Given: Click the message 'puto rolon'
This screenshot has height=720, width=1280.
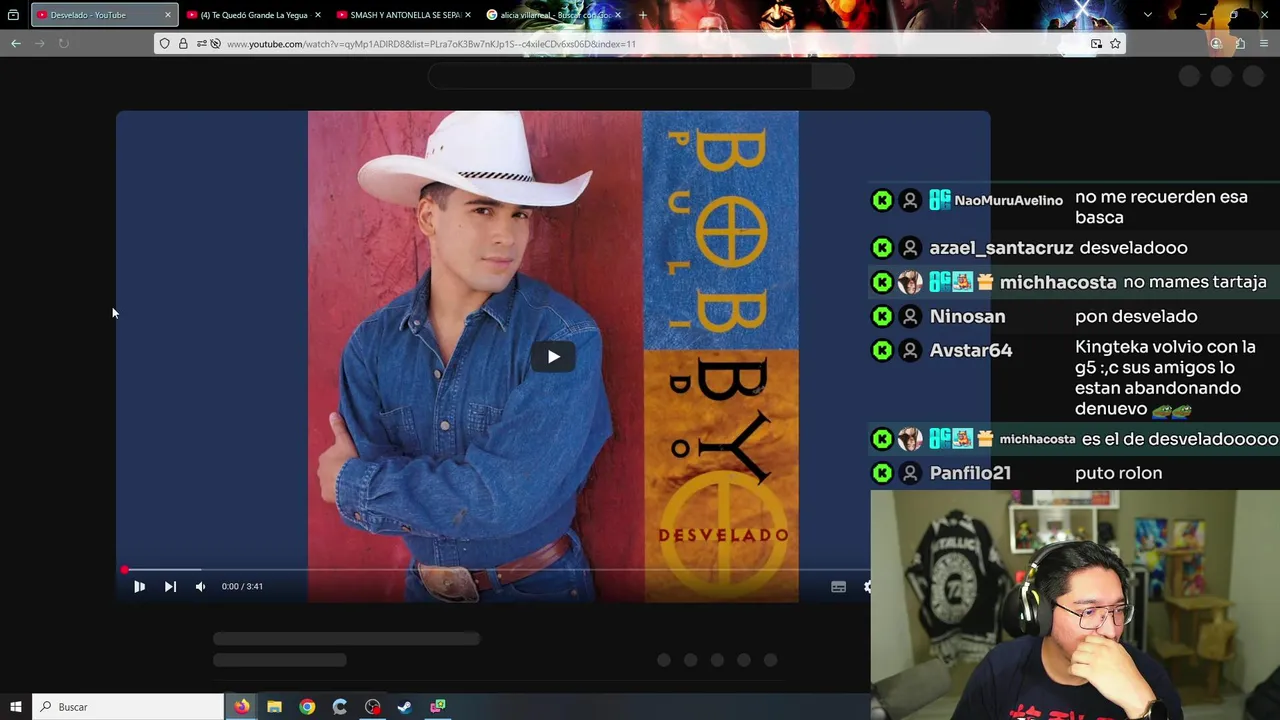Looking at the screenshot, I should tap(1118, 474).
